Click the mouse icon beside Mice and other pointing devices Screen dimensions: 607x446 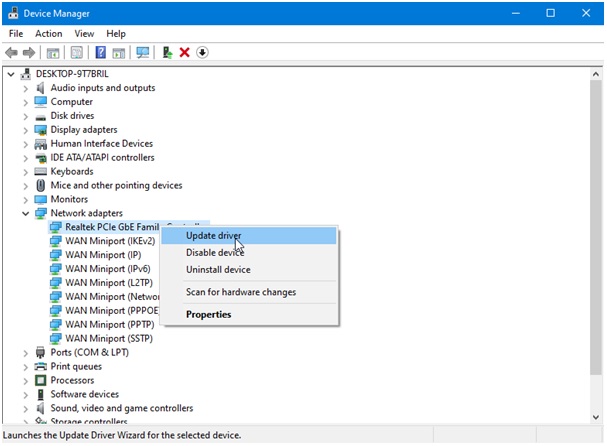(40, 185)
